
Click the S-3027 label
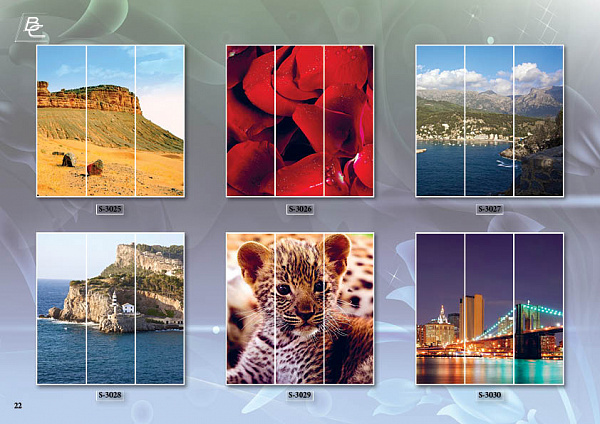point(490,209)
